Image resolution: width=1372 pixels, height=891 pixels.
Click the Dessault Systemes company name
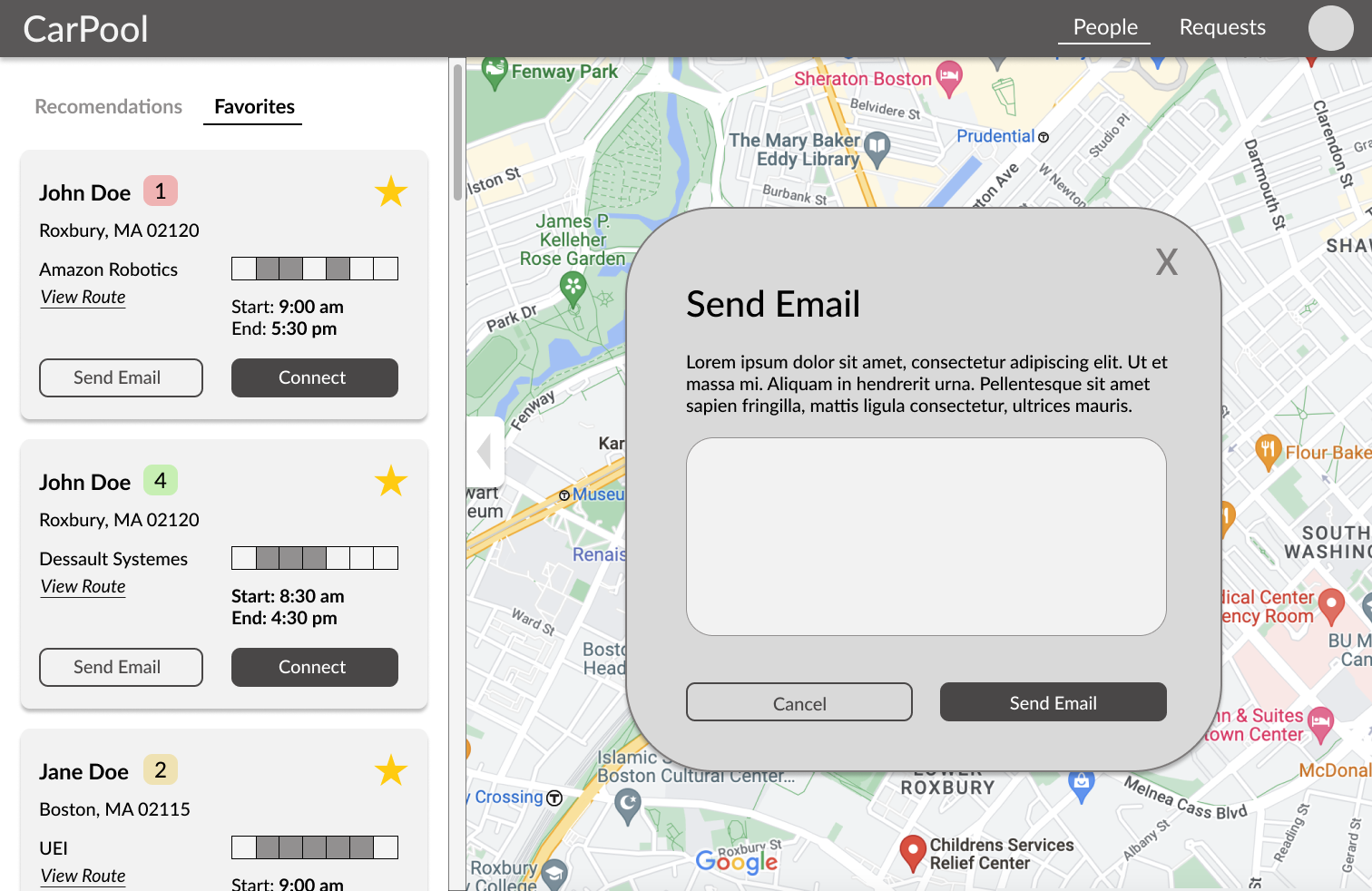click(x=113, y=559)
